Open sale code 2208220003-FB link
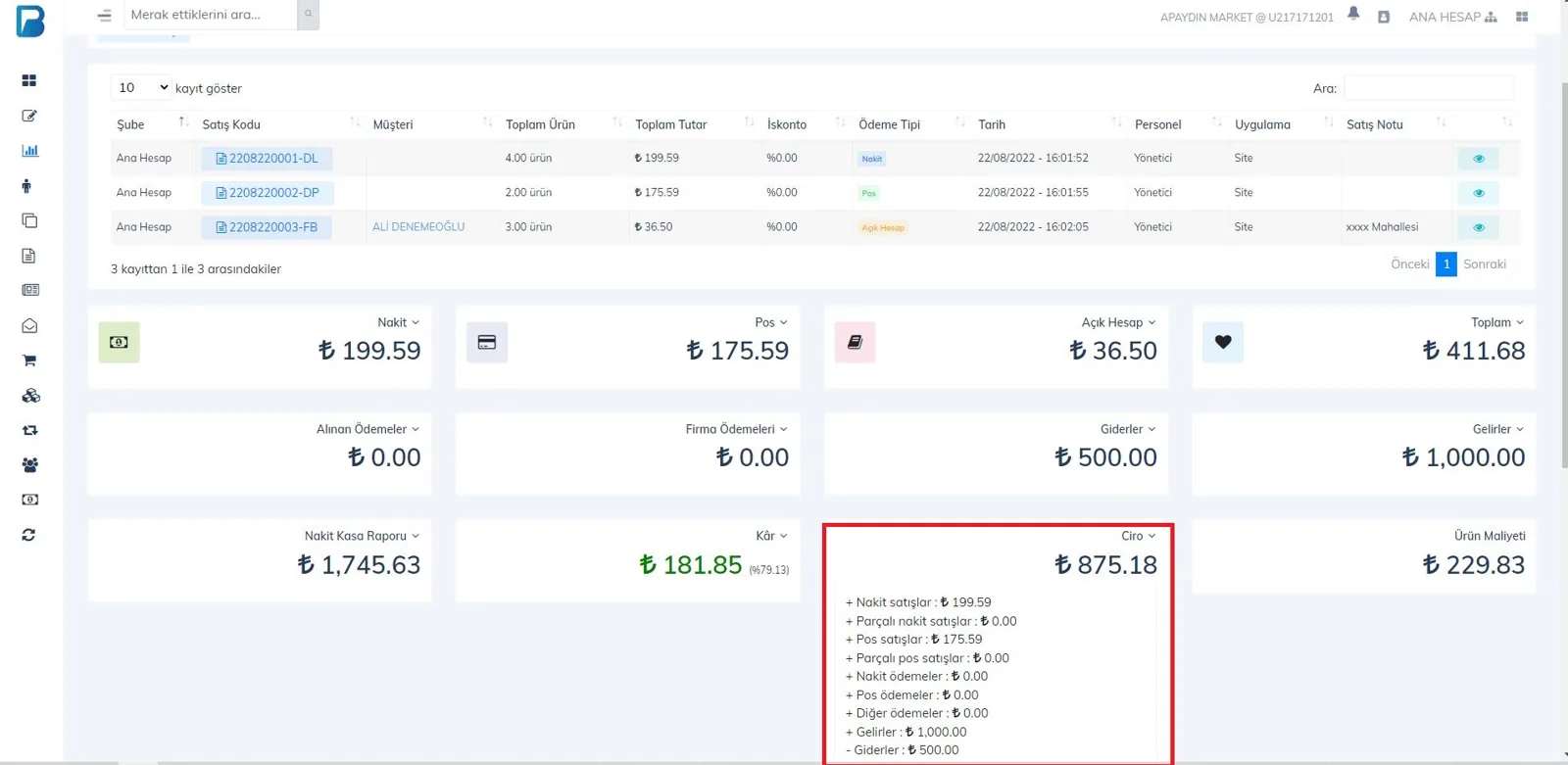 point(267,227)
